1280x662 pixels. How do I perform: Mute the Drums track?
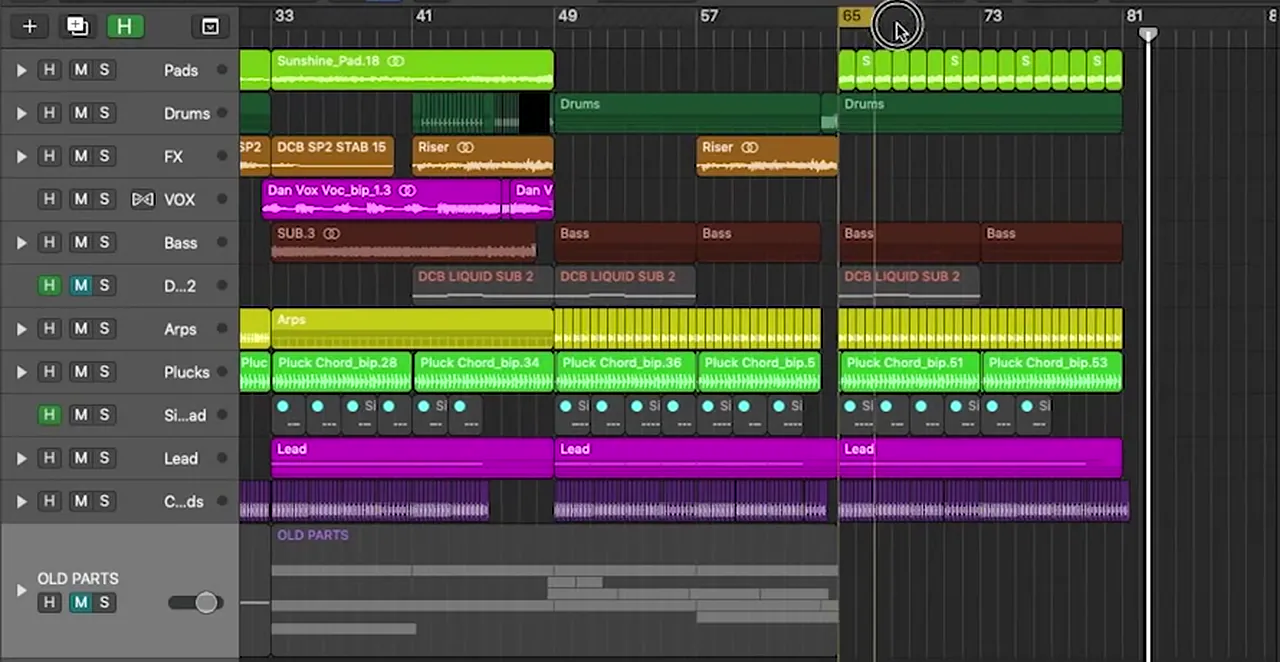(x=80, y=113)
